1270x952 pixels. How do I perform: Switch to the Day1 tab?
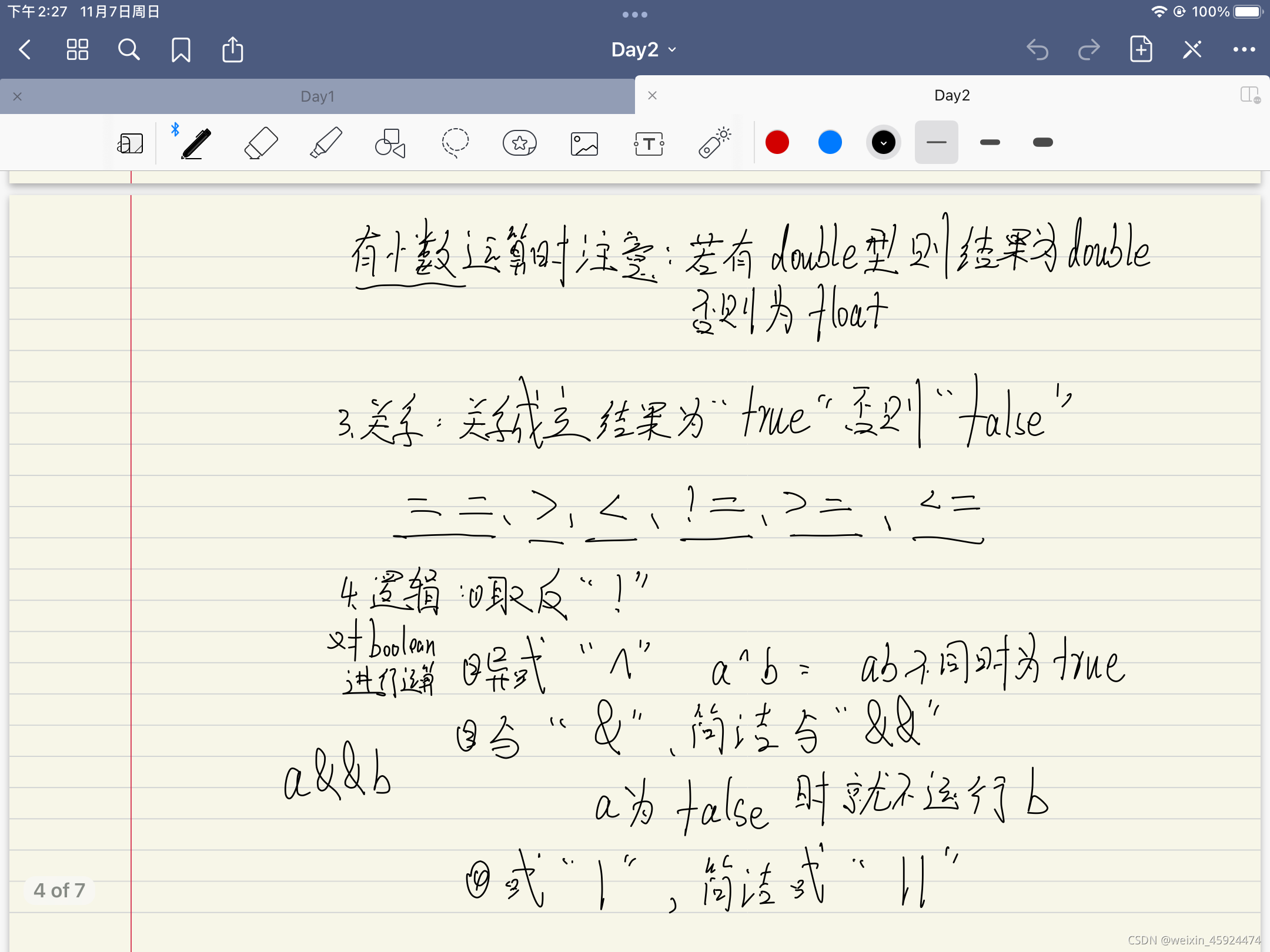point(317,96)
